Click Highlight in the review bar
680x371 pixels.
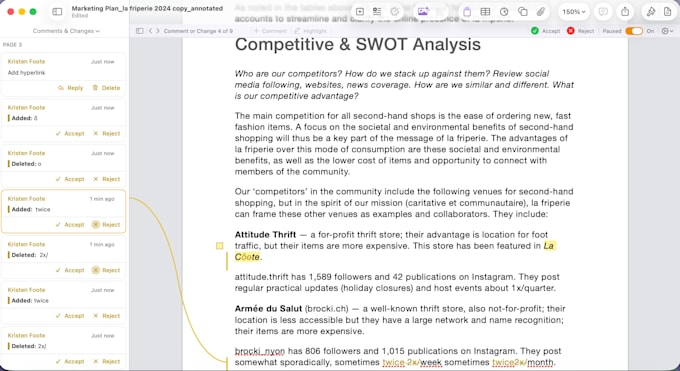(310, 31)
